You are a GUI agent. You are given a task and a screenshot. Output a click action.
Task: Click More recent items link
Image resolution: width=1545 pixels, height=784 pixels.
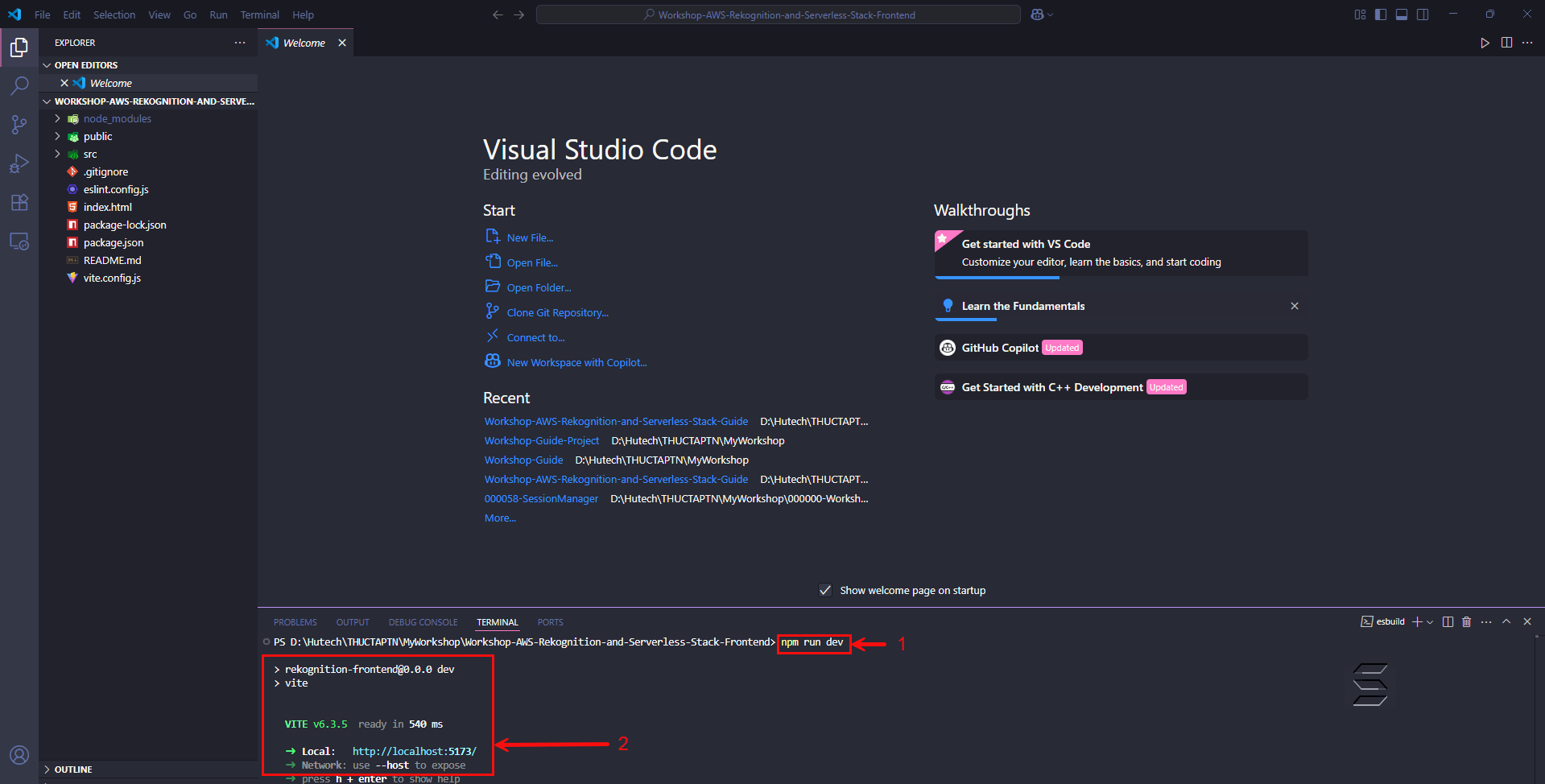coord(500,518)
